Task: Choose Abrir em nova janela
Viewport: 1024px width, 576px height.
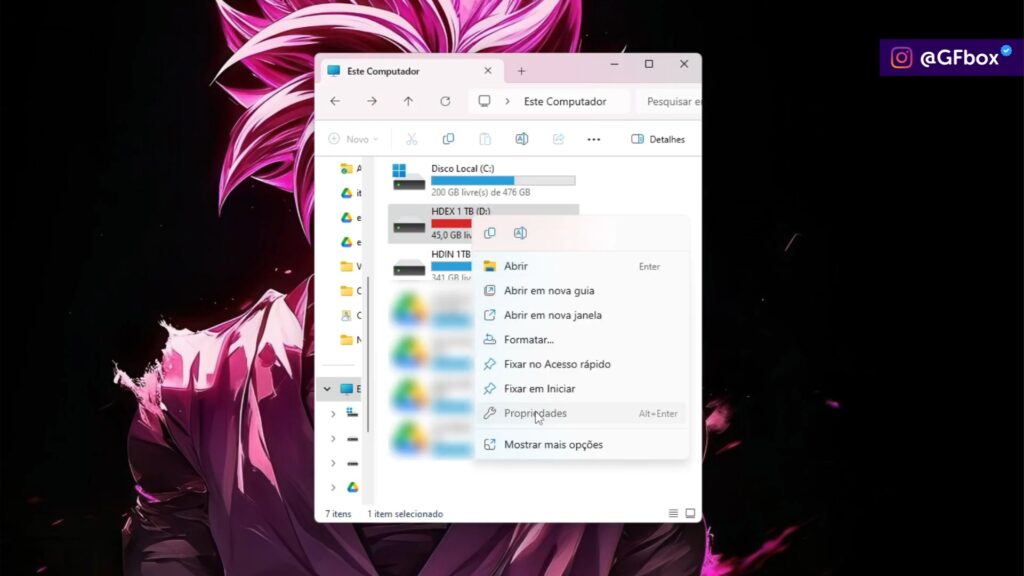Action: [x=581, y=315]
